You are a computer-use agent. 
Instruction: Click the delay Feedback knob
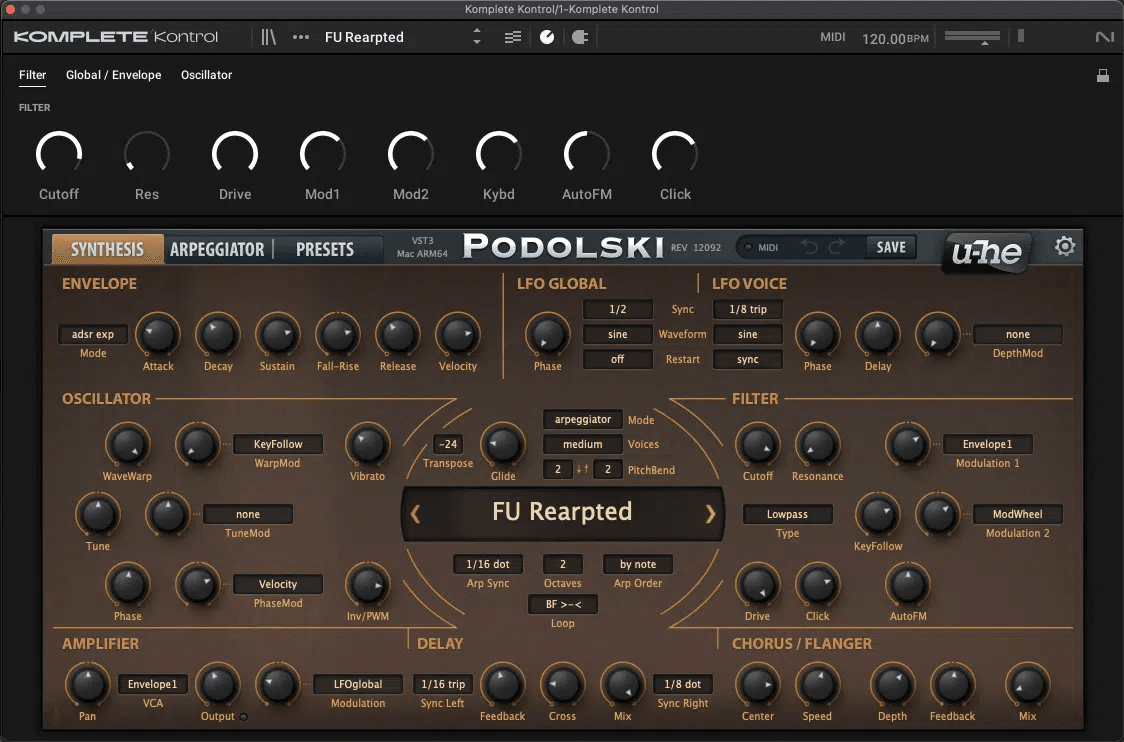pos(503,684)
